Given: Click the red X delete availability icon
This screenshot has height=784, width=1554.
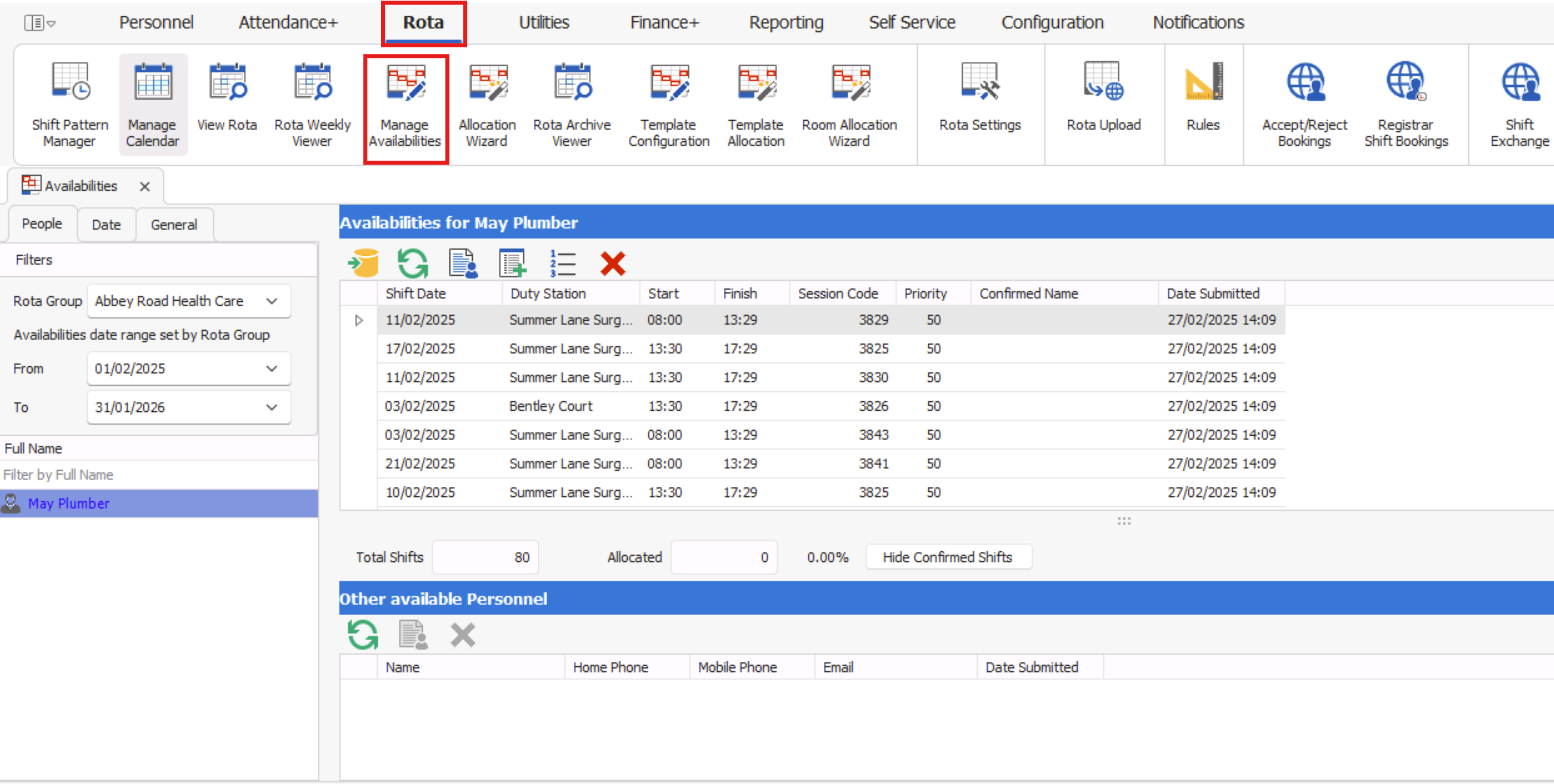Looking at the screenshot, I should 612,264.
